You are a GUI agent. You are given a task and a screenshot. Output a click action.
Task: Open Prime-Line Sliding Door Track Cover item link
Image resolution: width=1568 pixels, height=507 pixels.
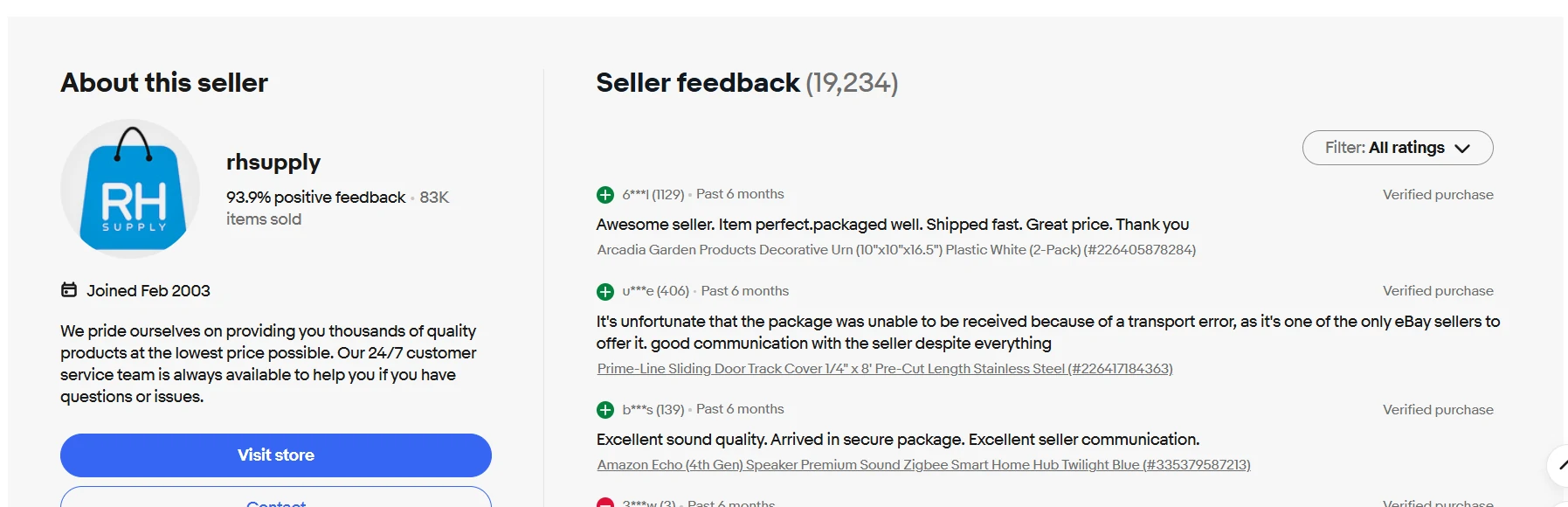[885, 369]
